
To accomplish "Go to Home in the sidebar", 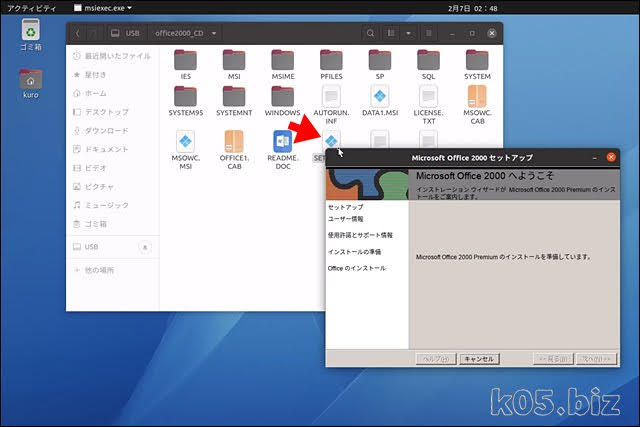I will [x=112, y=93].
